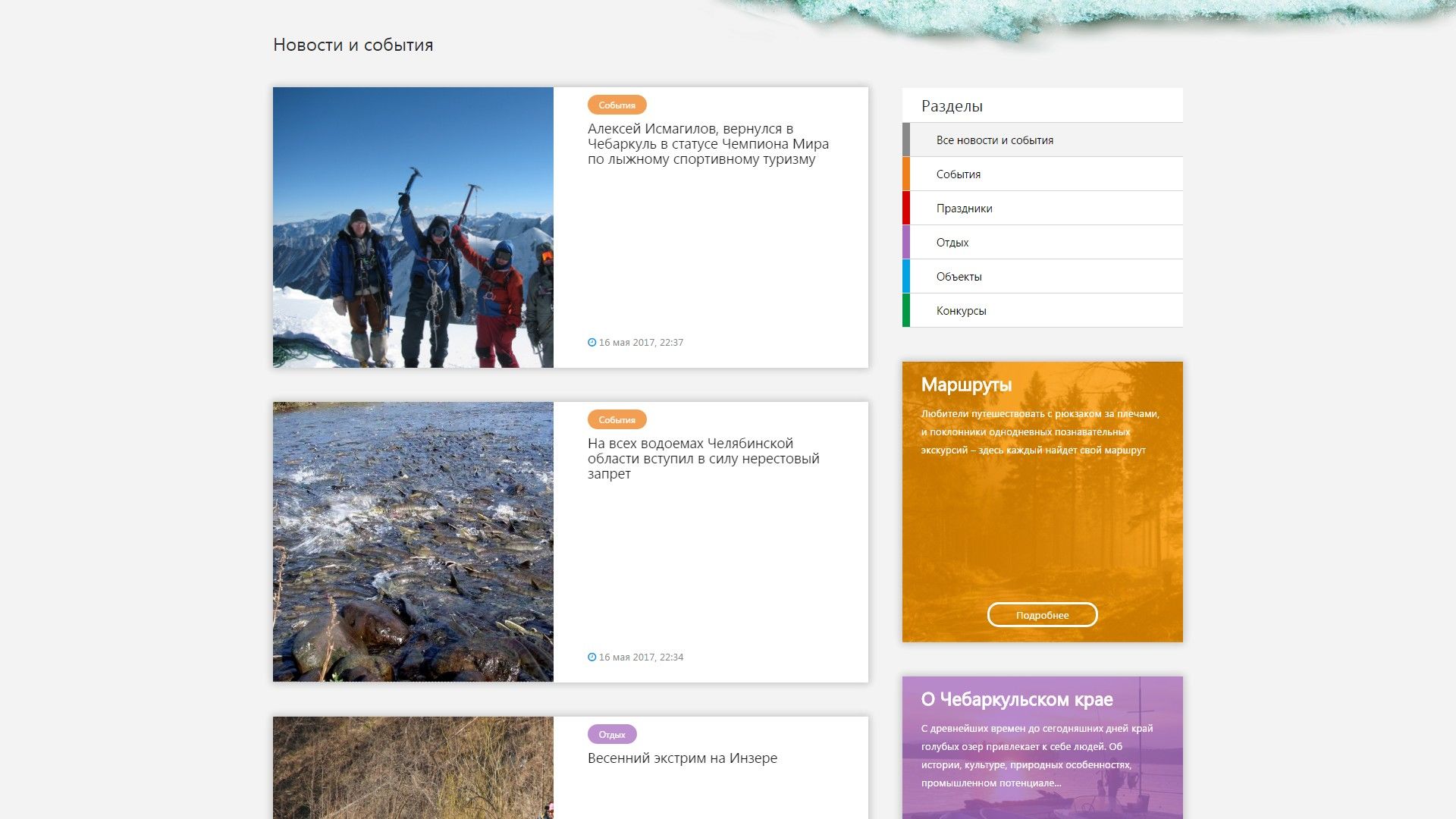Screen dimensions: 1456x819
Task: Select the Конкурсы section in sidebar
Action: 1043,311
